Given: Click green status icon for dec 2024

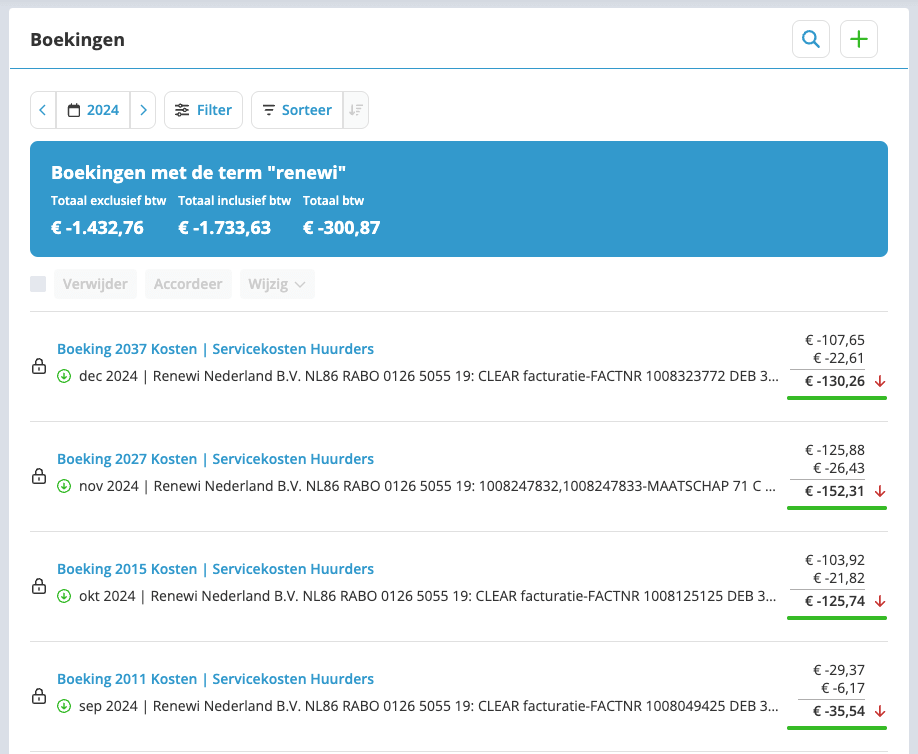Looking at the screenshot, I should 64,376.
